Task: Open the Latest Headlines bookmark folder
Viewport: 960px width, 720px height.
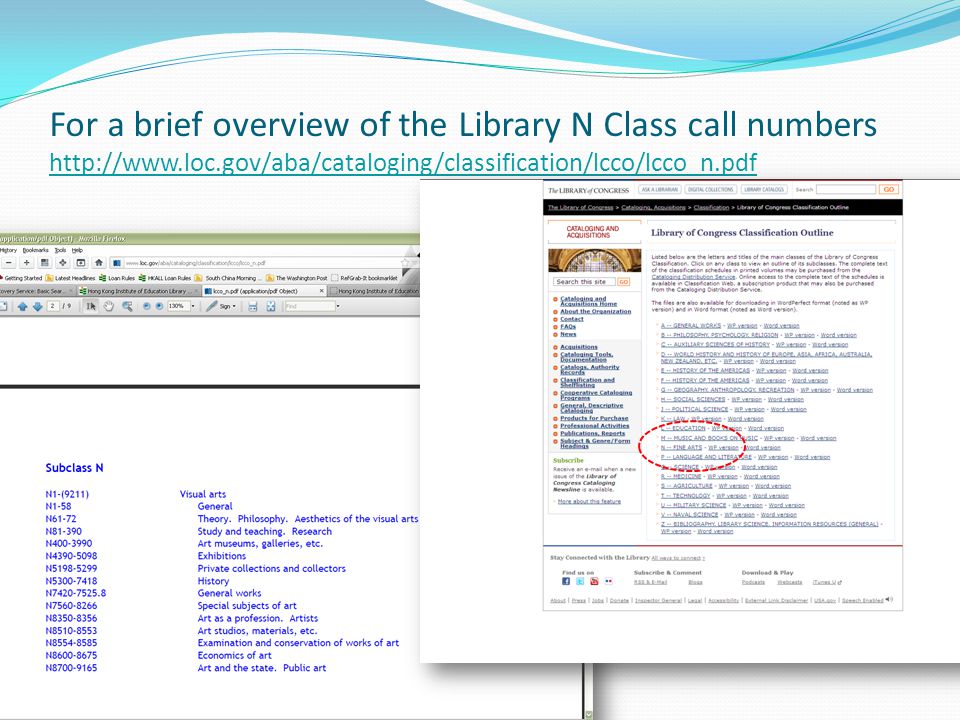Action: [x=70, y=278]
